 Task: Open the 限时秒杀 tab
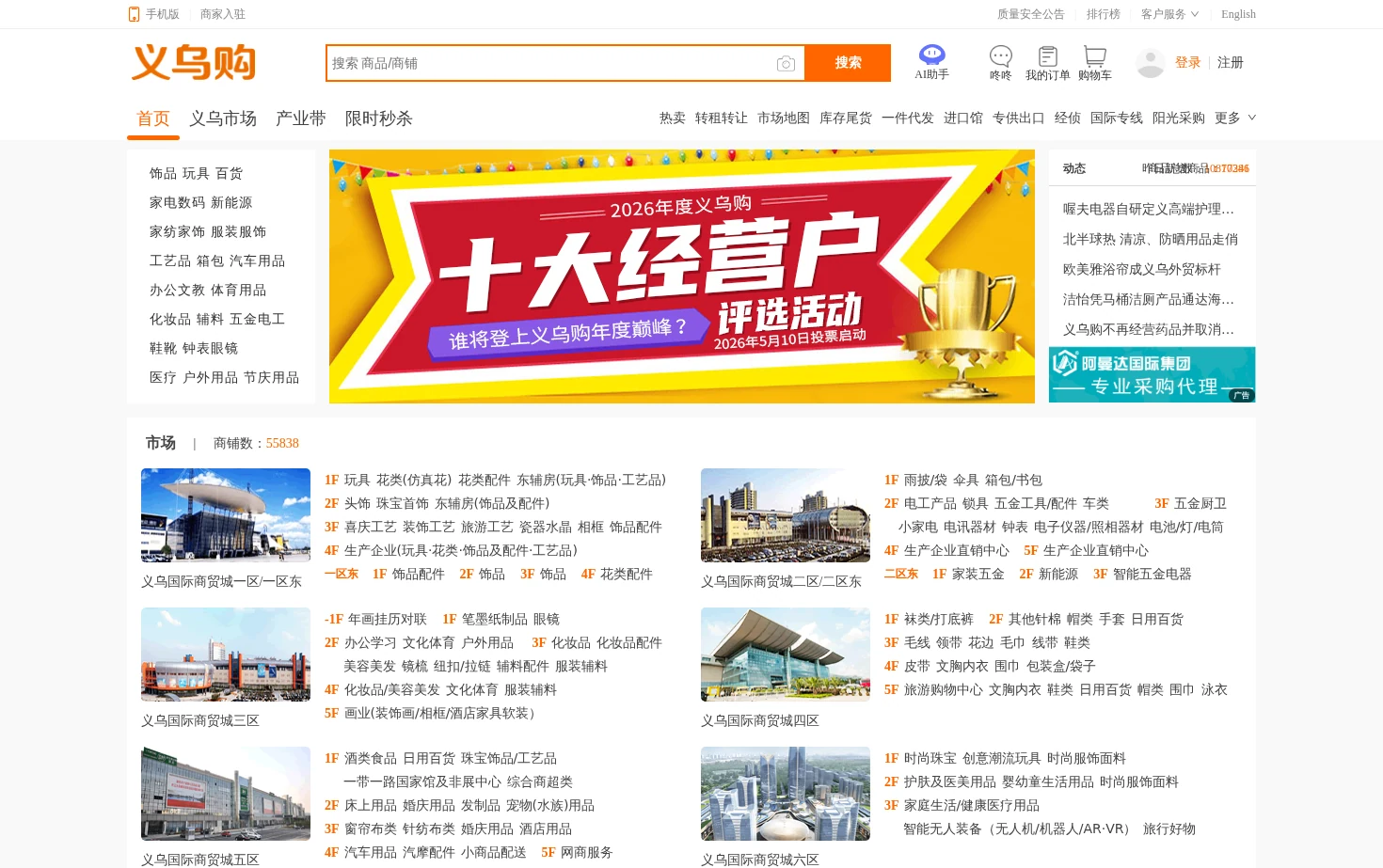(x=379, y=118)
